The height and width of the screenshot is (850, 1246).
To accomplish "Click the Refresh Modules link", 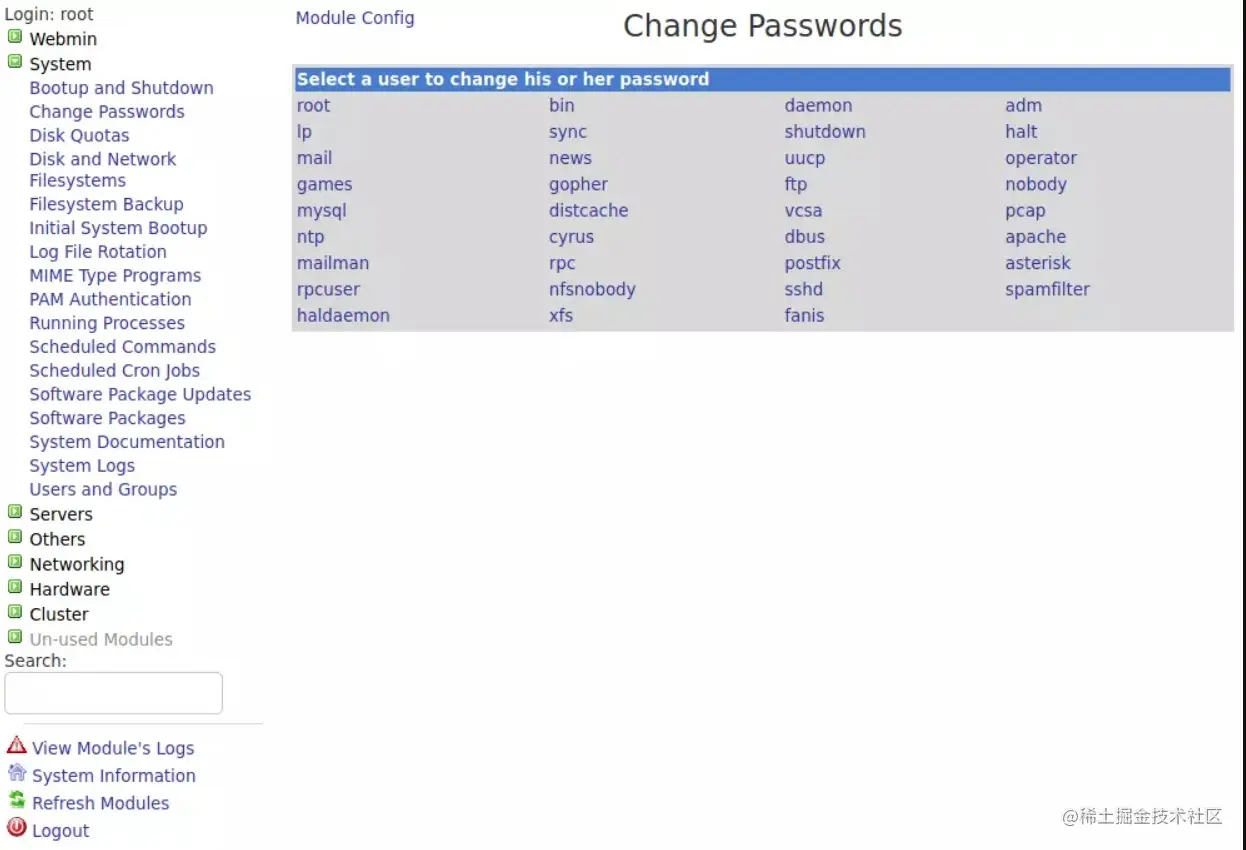I will click(100, 803).
